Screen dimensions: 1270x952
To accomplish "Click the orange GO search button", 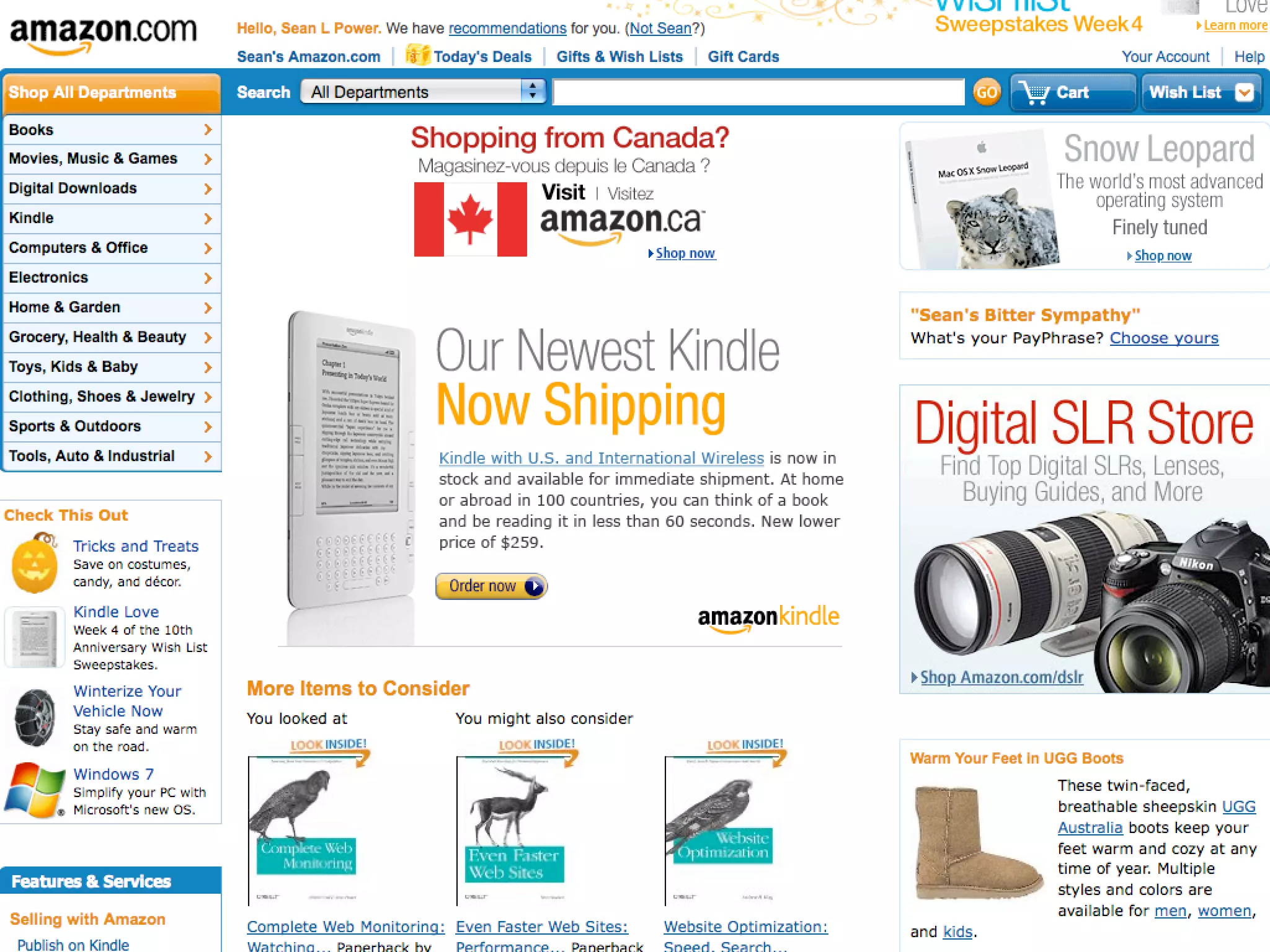I will tap(987, 92).
